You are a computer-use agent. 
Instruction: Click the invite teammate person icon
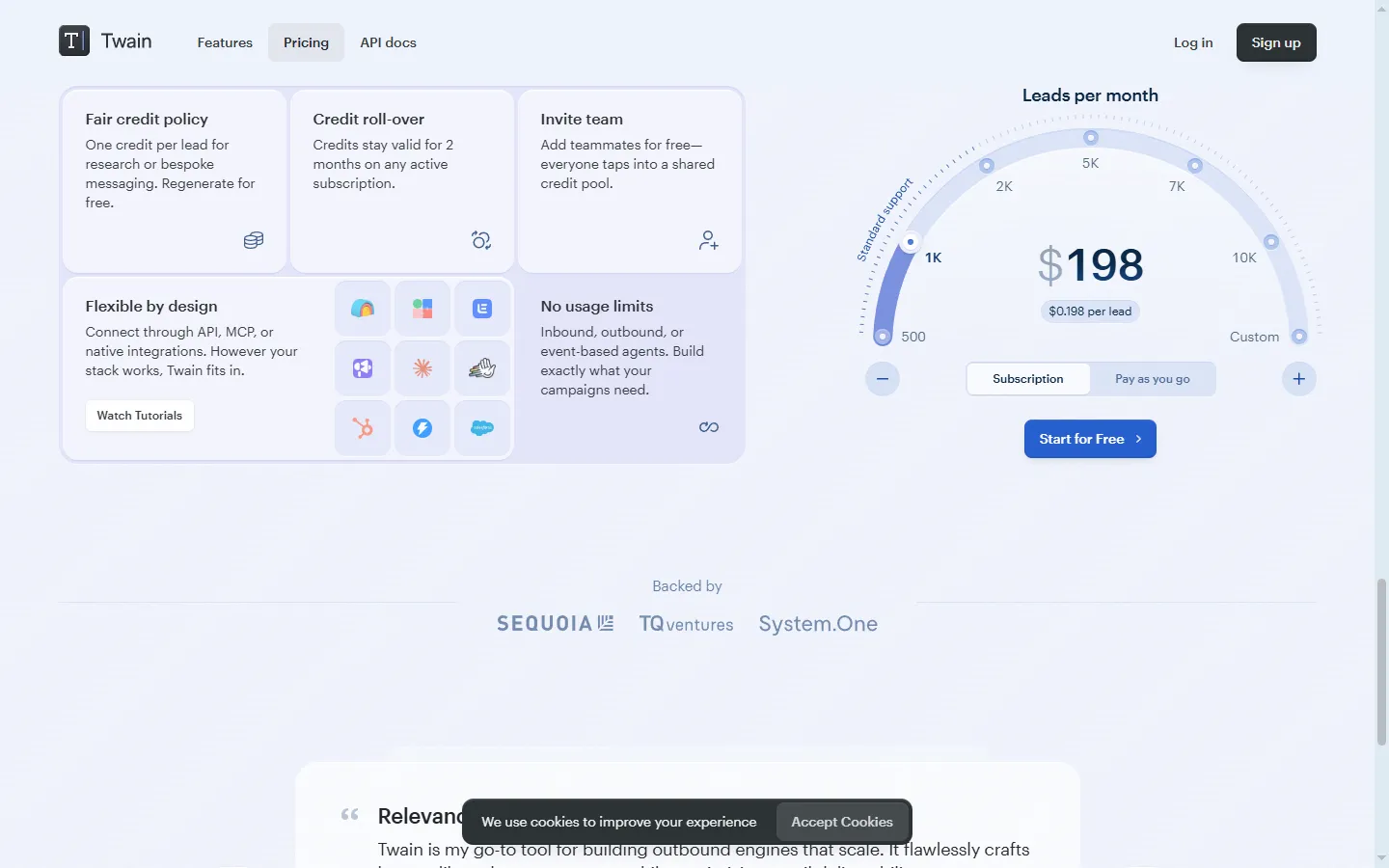point(708,240)
